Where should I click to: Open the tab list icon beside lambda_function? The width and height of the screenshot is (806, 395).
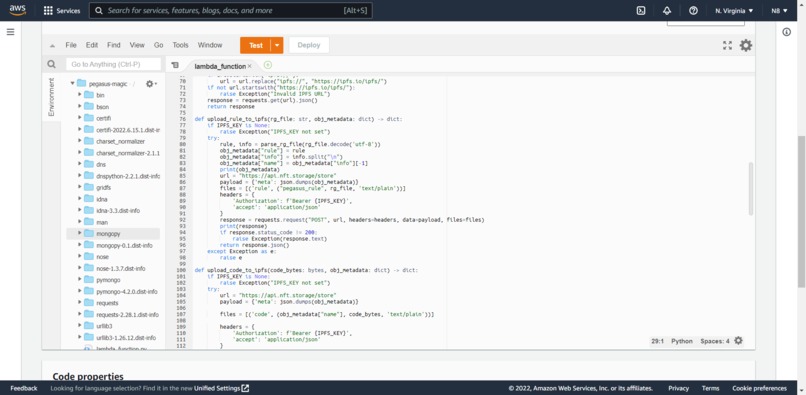pos(175,65)
